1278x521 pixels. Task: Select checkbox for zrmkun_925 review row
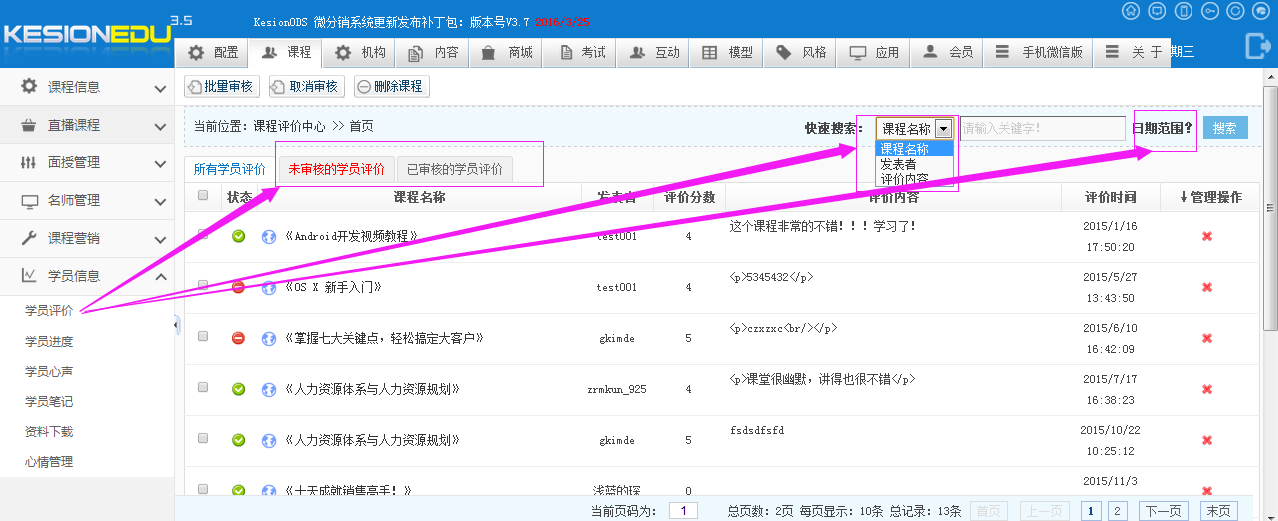[203, 388]
